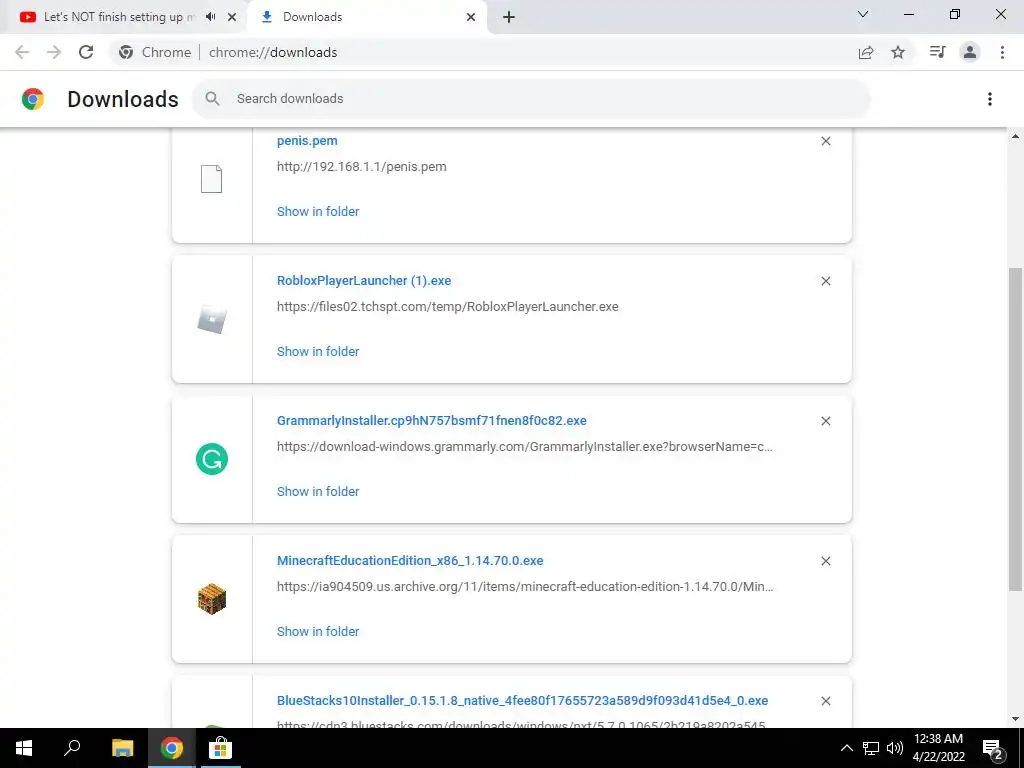The image size is (1024, 768).
Task: Remove penis.pem from the list
Action: (x=825, y=141)
